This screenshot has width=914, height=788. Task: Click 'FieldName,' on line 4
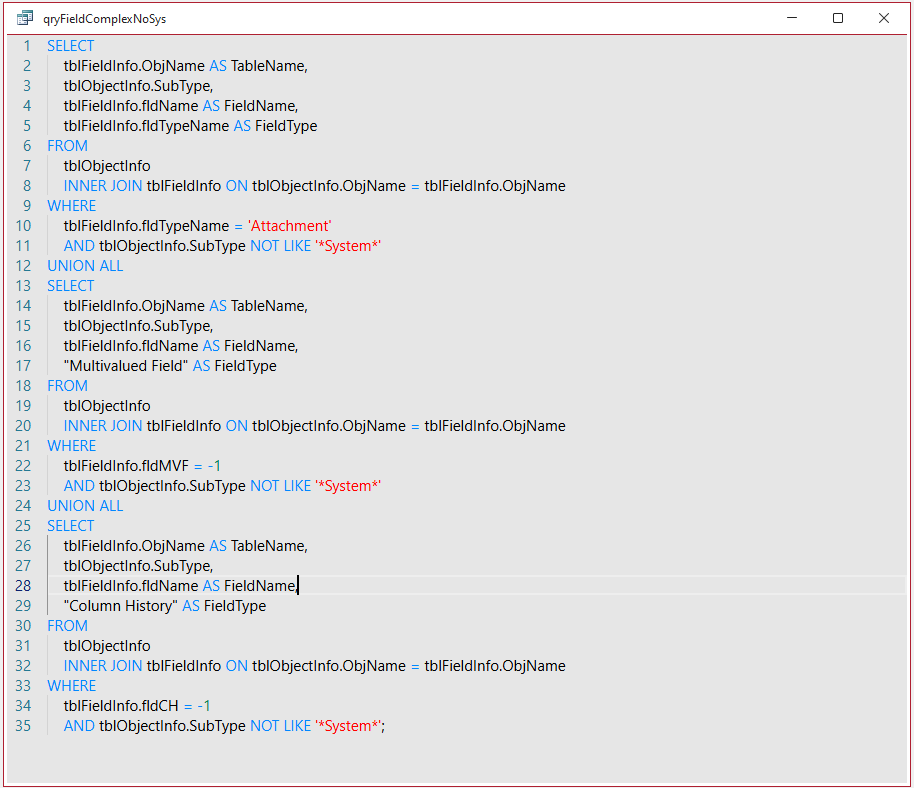click(261, 106)
